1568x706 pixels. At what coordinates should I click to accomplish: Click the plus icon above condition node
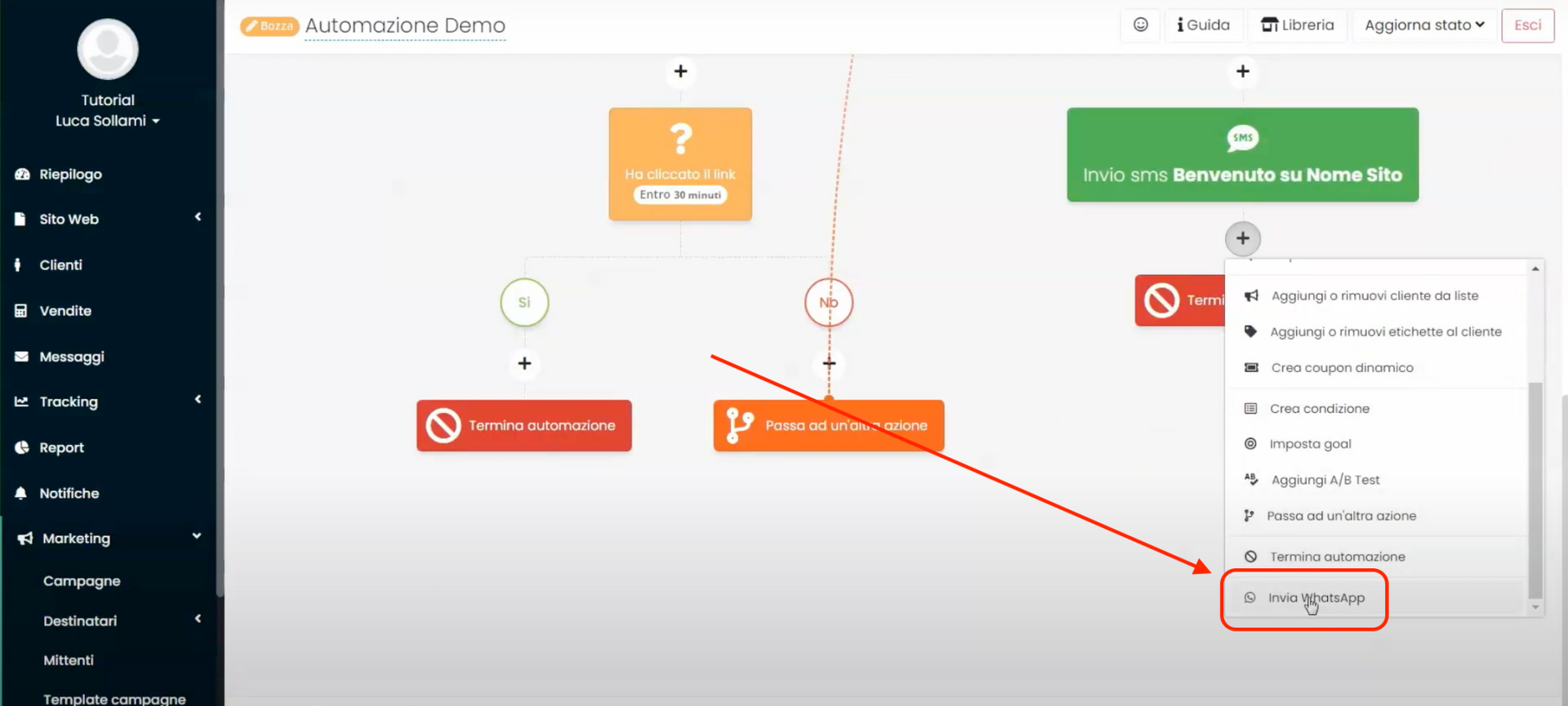680,72
